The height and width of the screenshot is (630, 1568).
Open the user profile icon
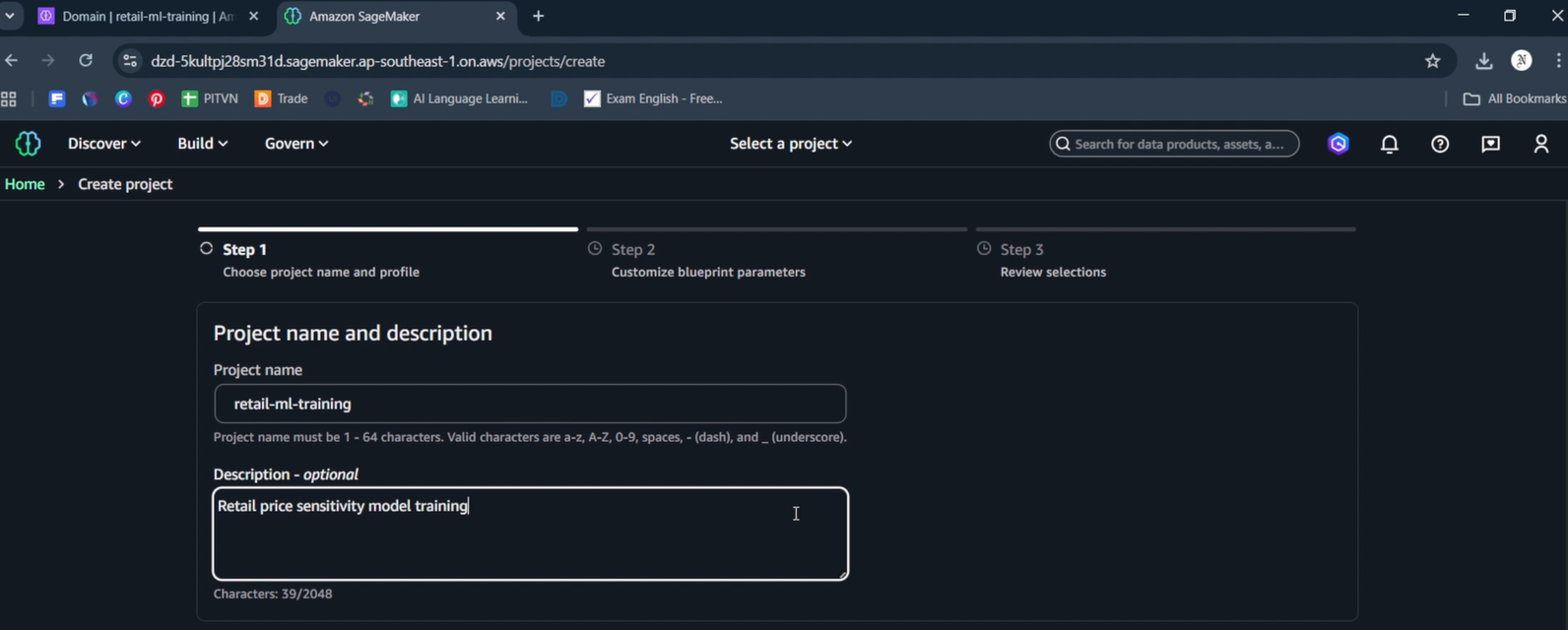(x=1541, y=144)
